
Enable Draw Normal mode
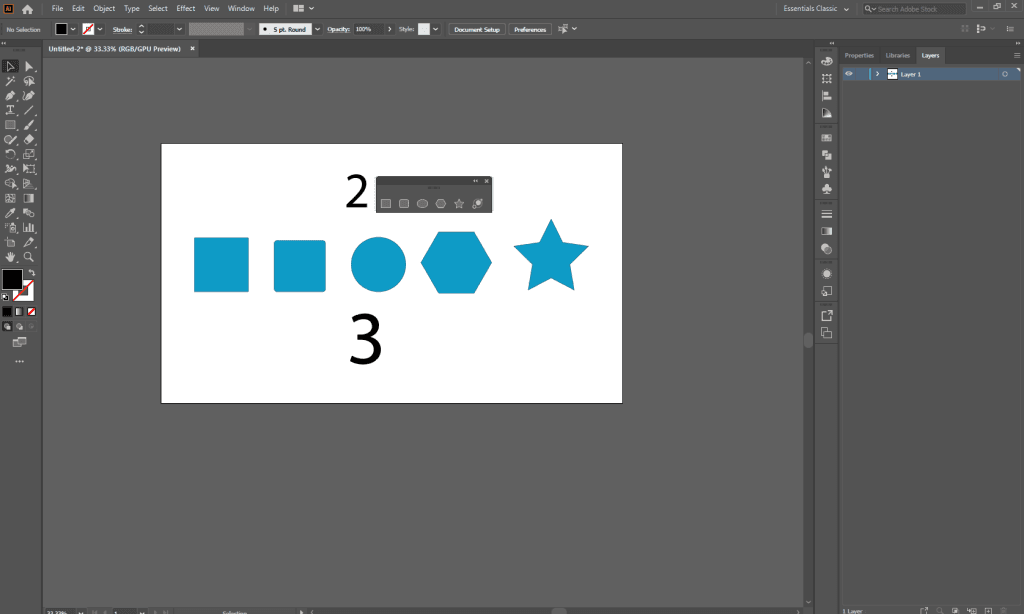(x=7, y=327)
